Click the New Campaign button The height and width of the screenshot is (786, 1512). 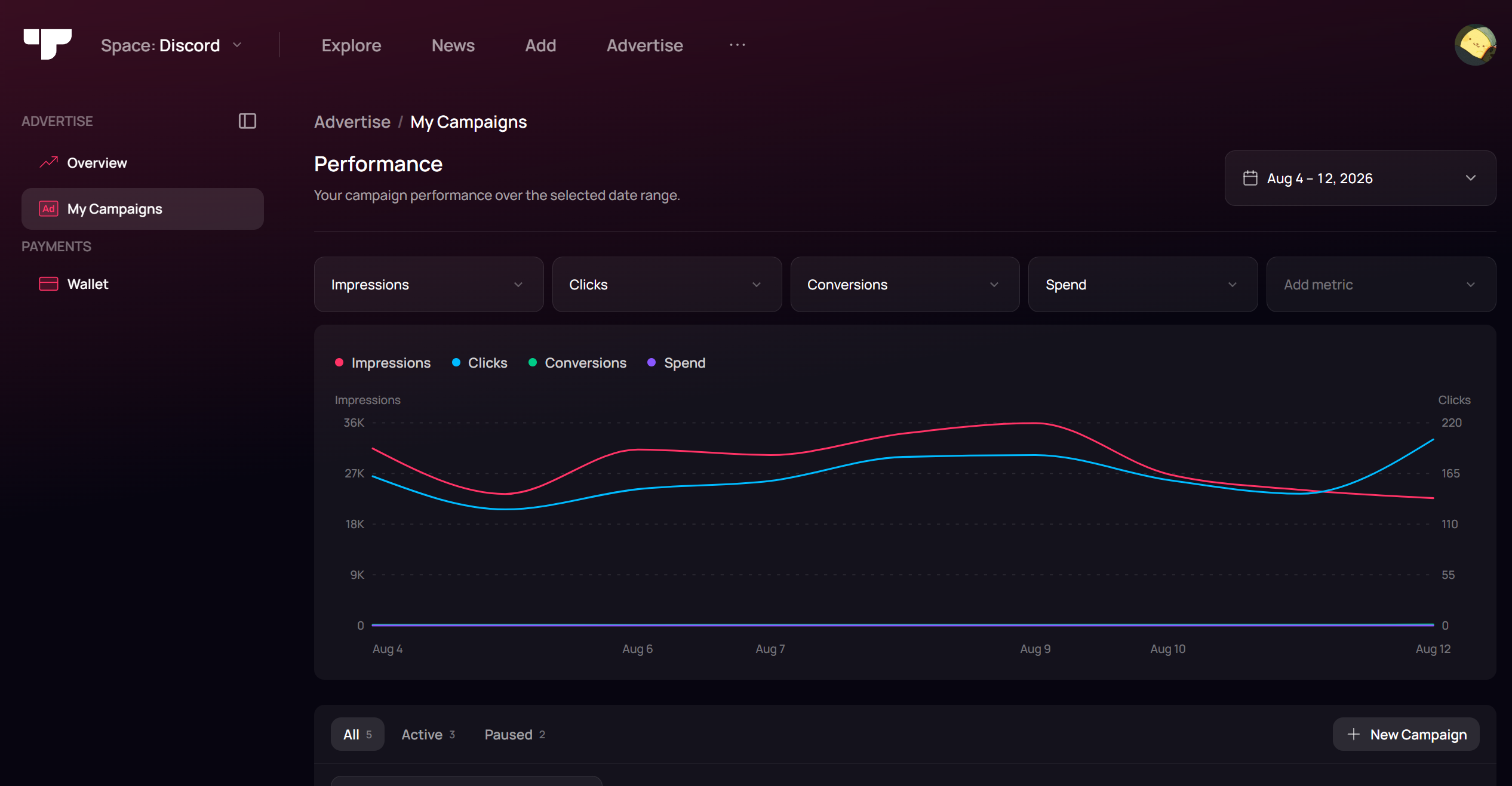[1406, 734]
